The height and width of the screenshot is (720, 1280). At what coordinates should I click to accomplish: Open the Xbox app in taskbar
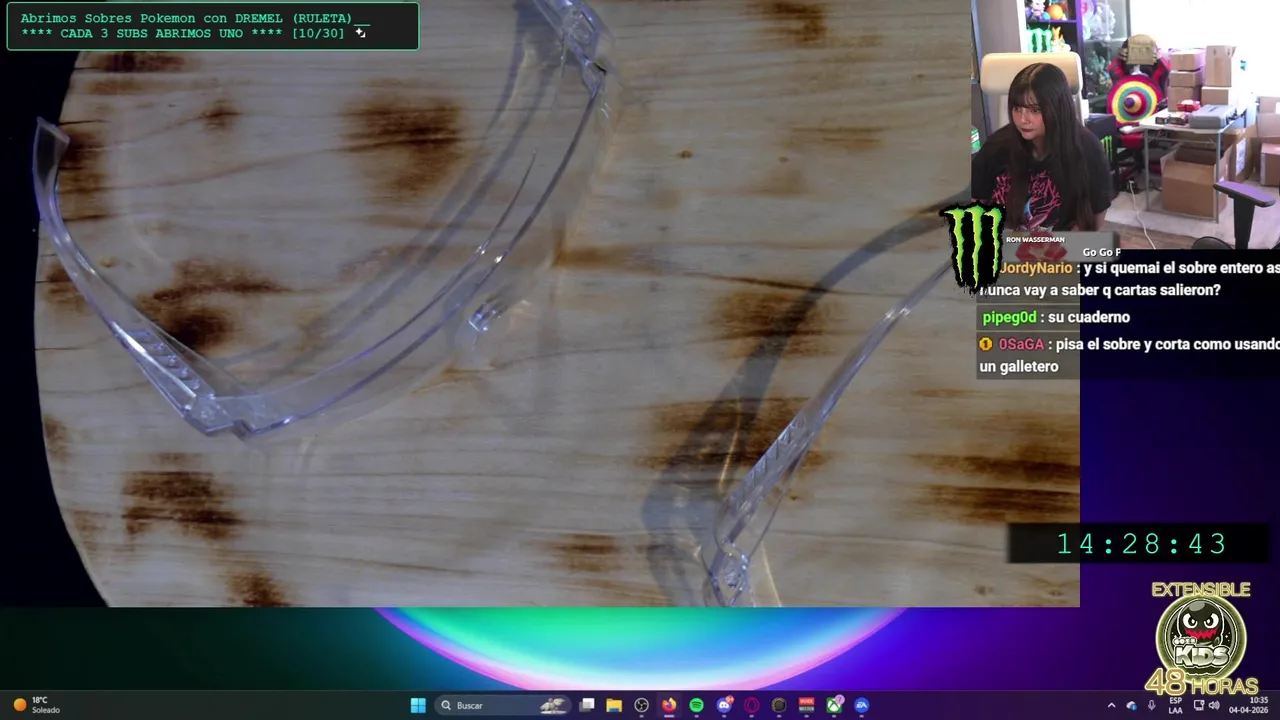click(834, 705)
